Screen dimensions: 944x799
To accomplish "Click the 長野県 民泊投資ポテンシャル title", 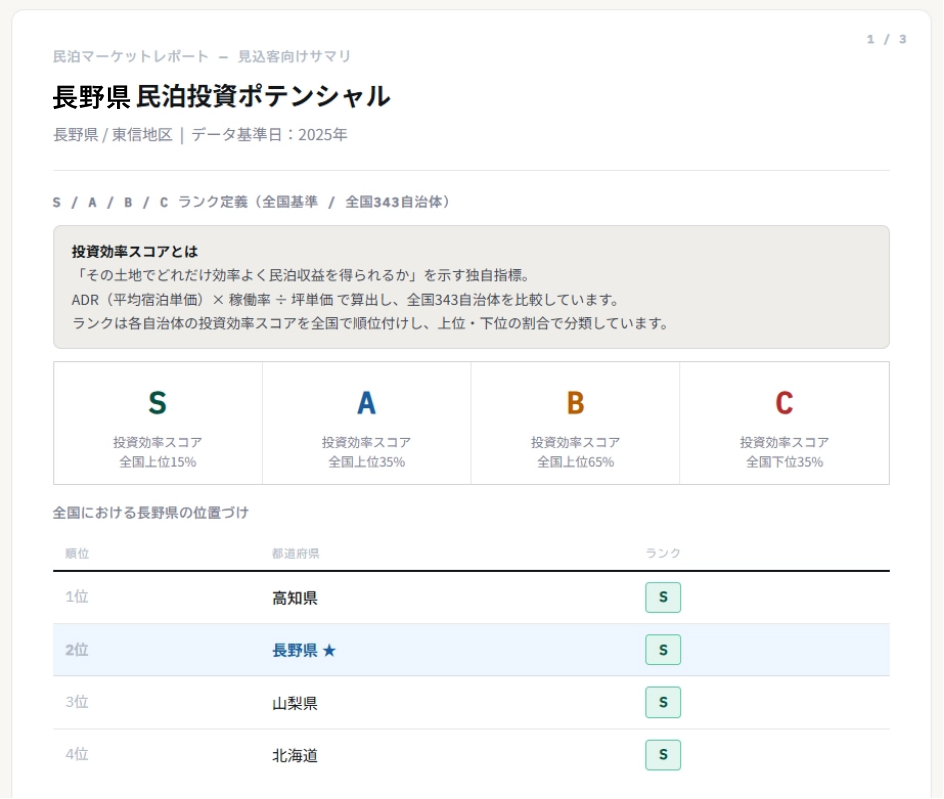I will (221, 97).
